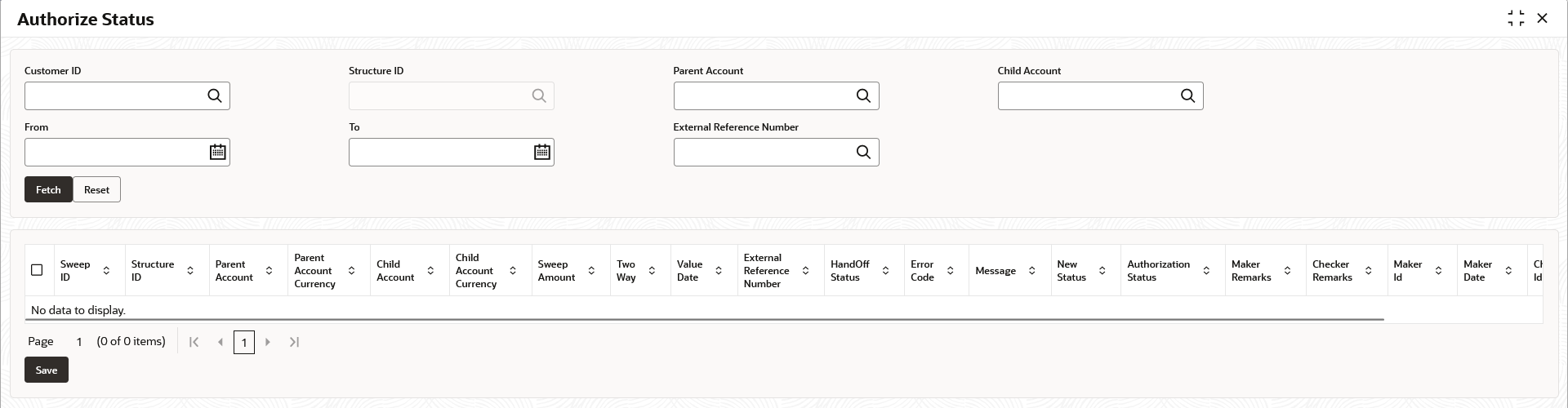The width and height of the screenshot is (1568, 408).
Task: Click the Structure ID search icon
Action: coord(539,95)
